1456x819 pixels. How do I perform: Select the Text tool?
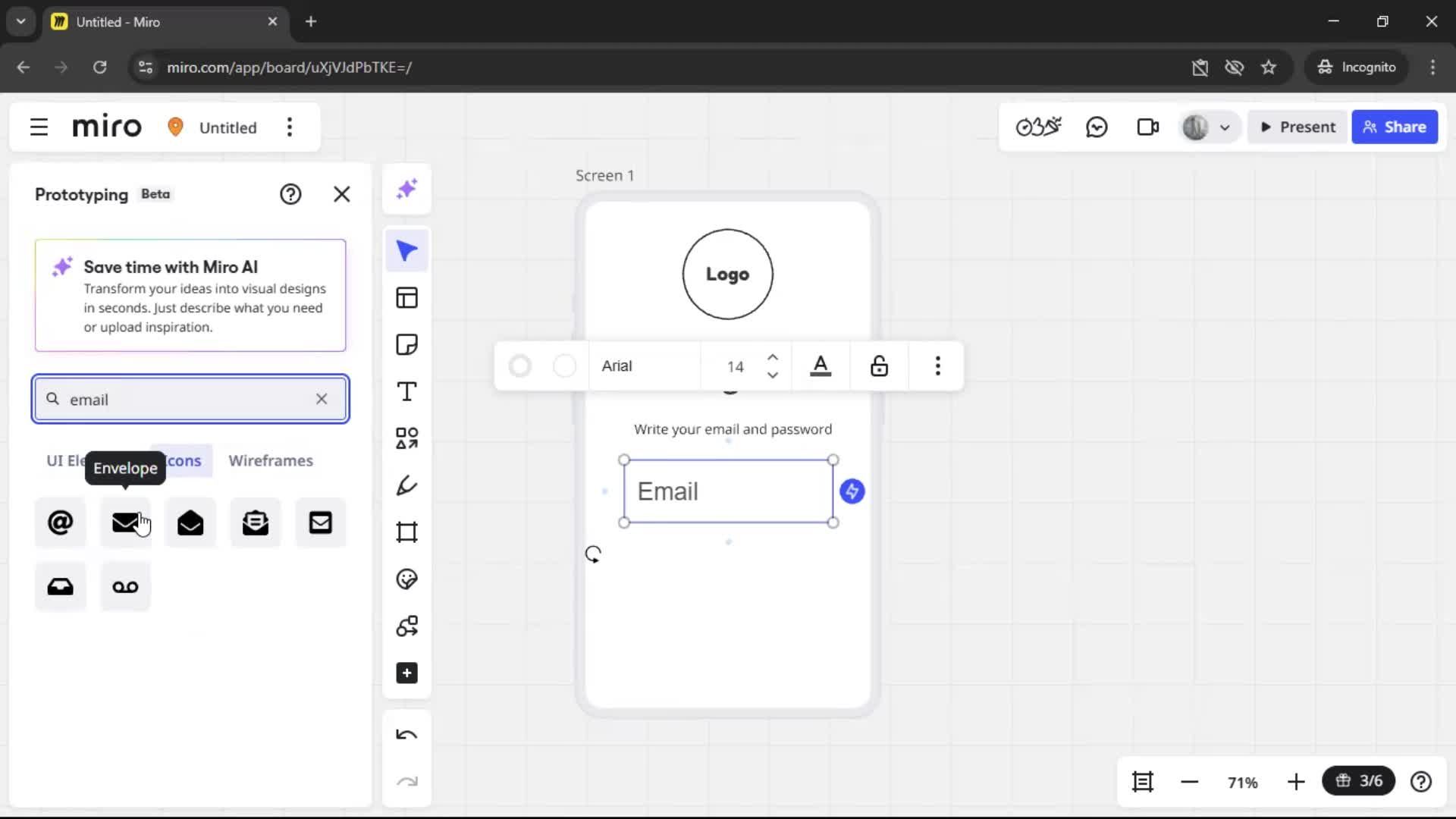point(407,392)
